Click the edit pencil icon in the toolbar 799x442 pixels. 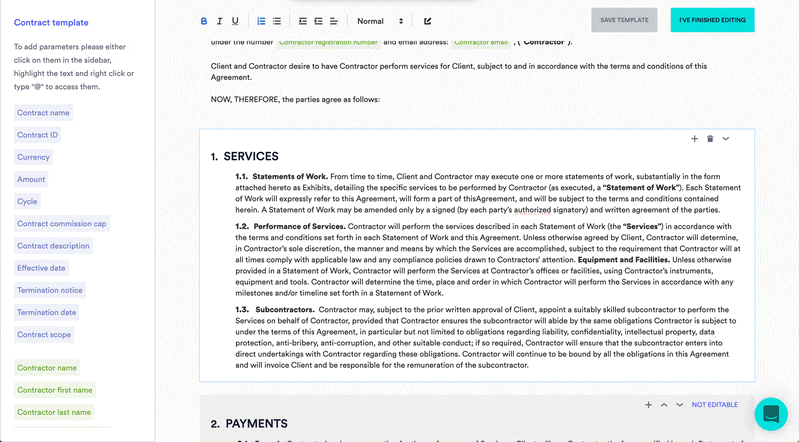point(428,21)
